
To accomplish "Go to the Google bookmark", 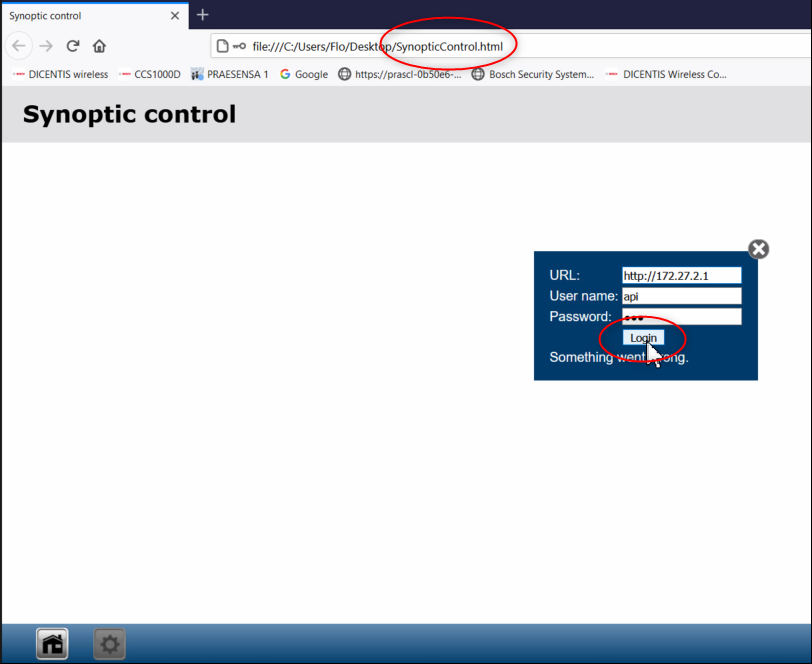I will pyautogui.click(x=304, y=74).
